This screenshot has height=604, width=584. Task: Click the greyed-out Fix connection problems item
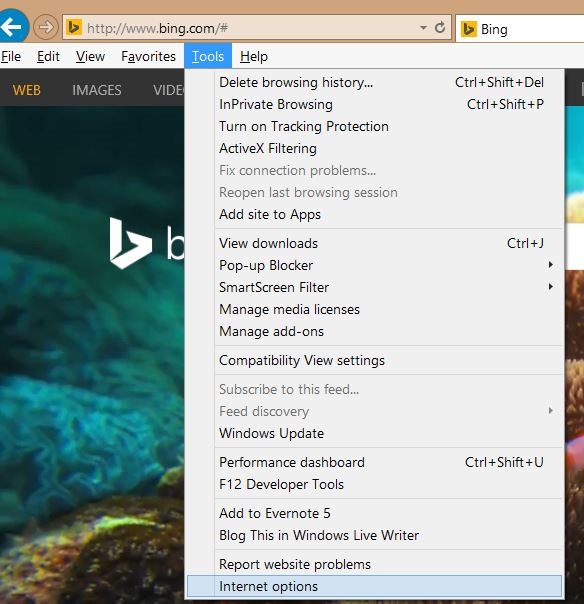tap(374, 170)
